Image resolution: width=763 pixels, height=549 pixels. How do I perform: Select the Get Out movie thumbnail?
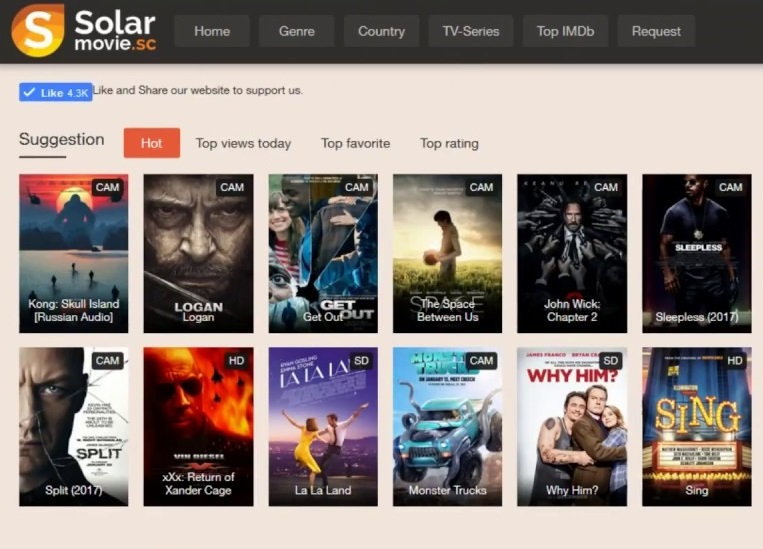pos(323,254)
